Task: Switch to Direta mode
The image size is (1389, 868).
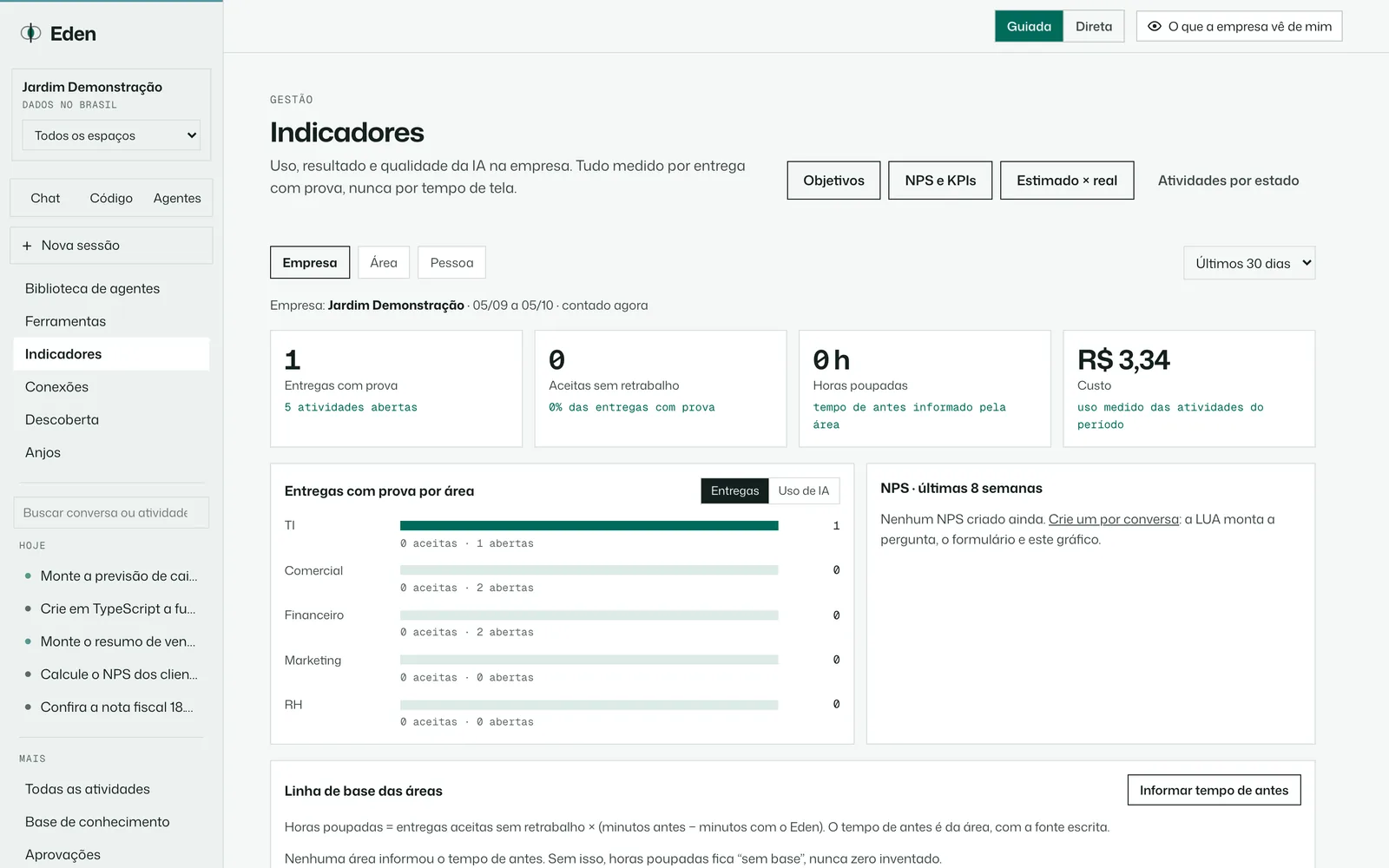Action: coord(1094,26)
